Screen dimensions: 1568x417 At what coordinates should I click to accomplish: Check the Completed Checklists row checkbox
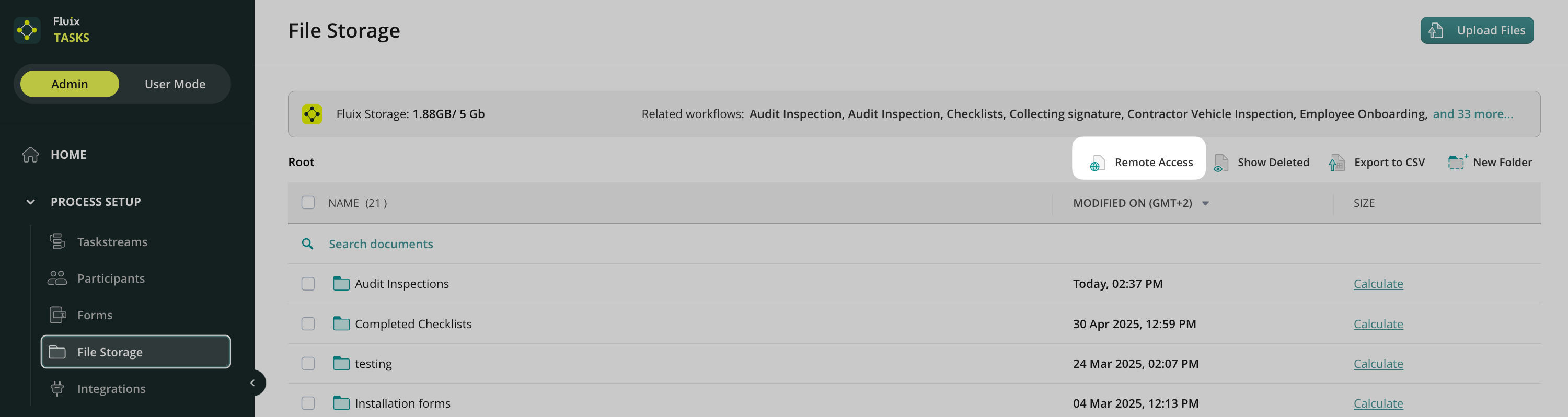click(308, 324)
